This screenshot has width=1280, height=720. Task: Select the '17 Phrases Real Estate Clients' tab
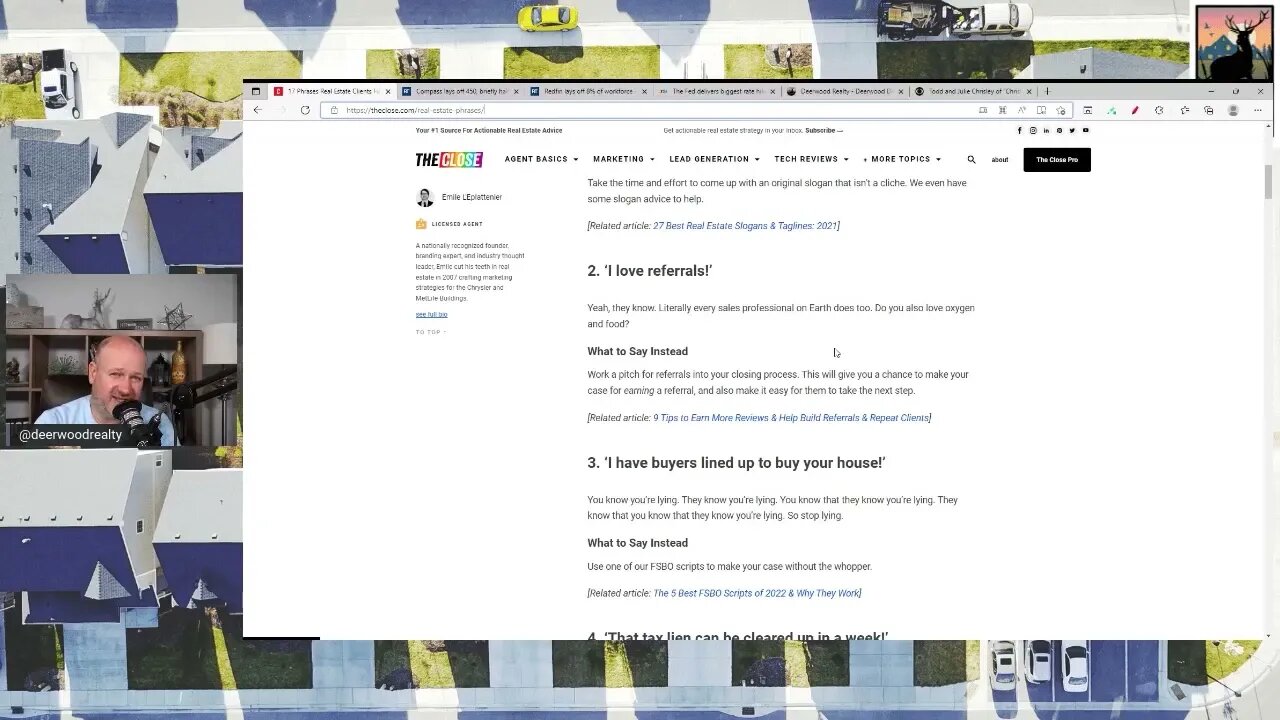pyautogui.click(x=332, y=91)
